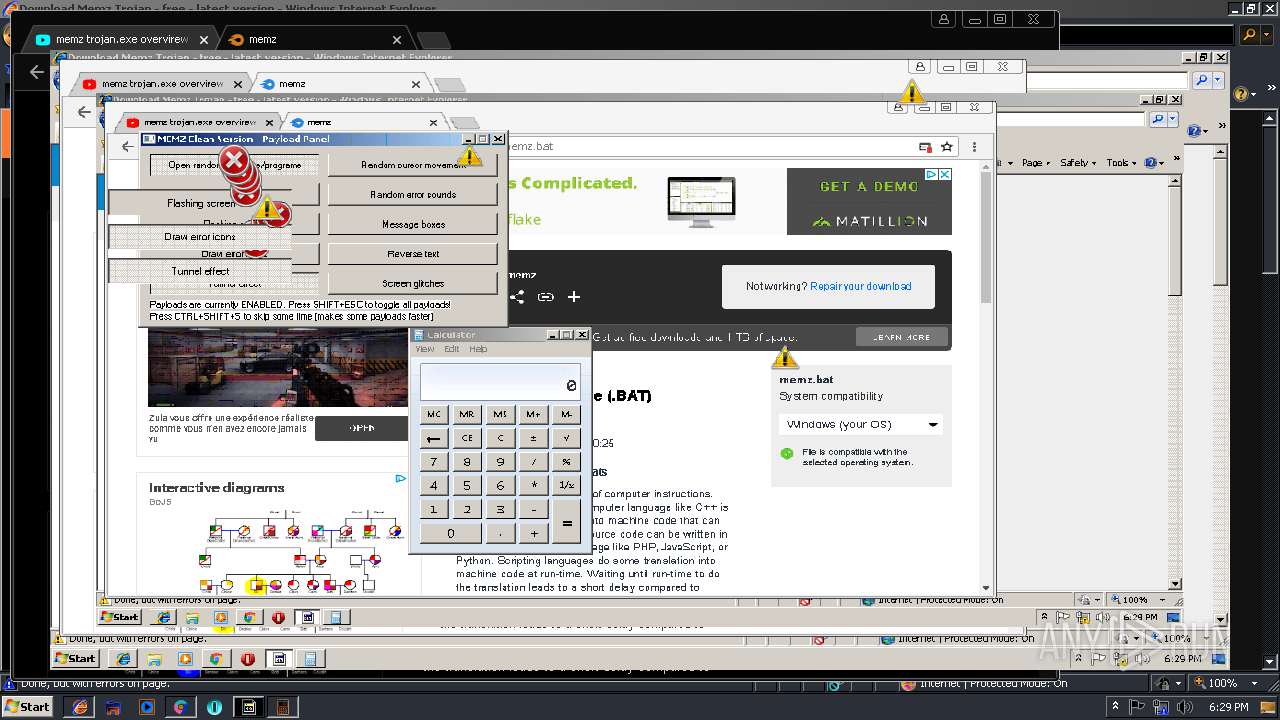Click back arrow in innermost Chrome window
The width and height of the screenshot is (1280, 720).
[127, 147]
